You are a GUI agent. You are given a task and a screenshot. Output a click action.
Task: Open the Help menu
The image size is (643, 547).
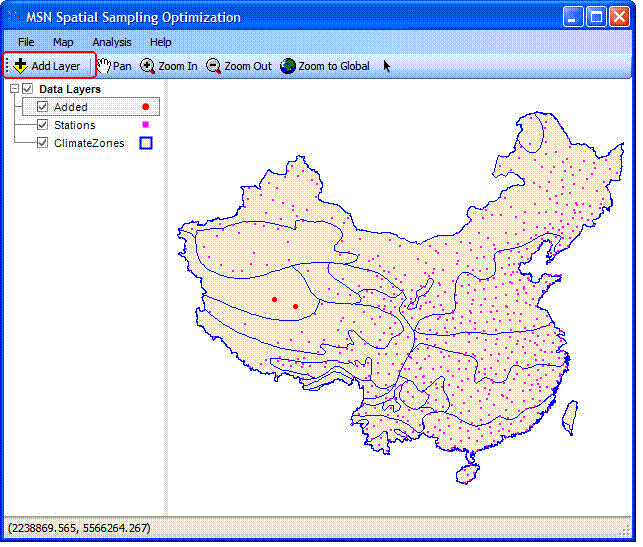(160, 42)
